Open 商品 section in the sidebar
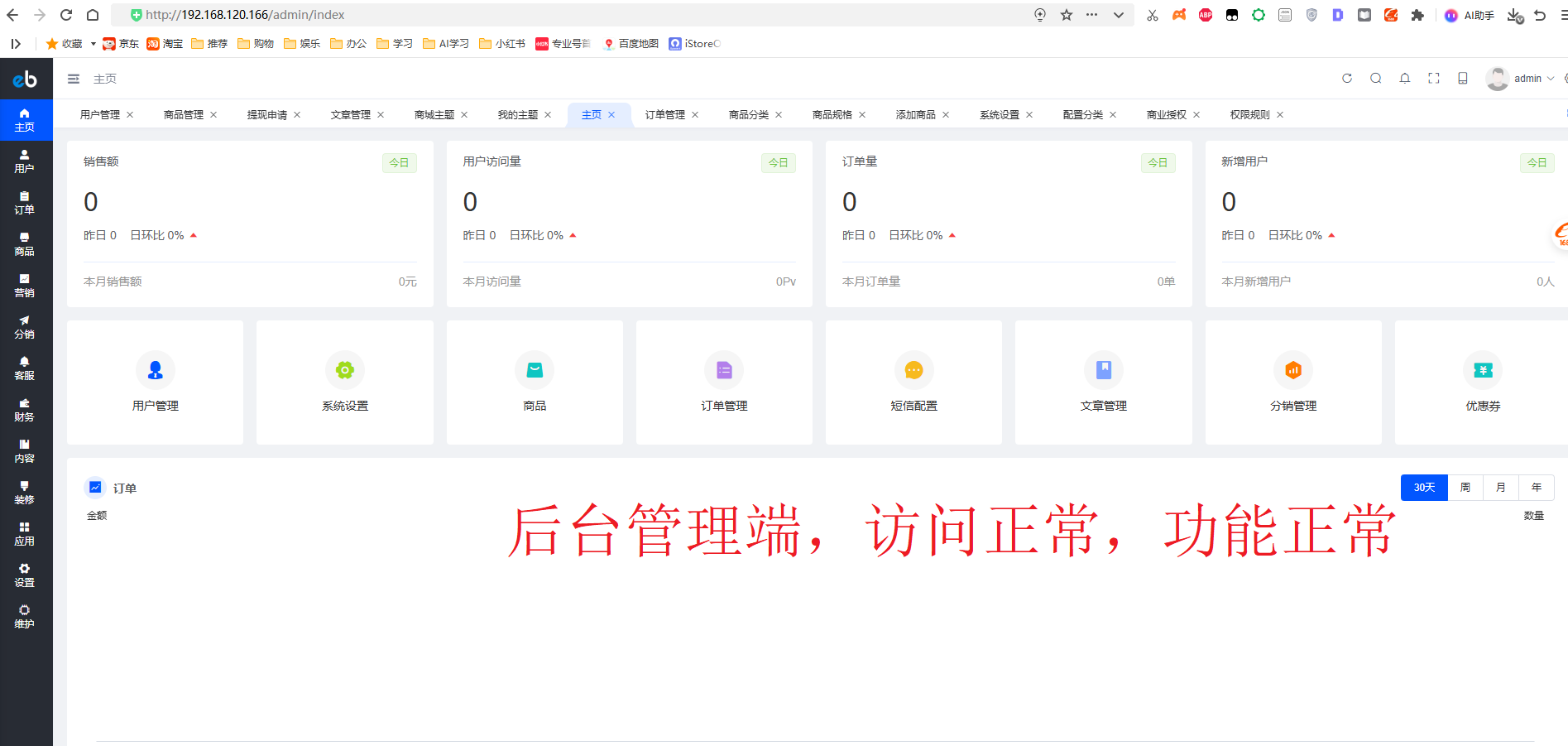Screen dimensions: 1568x746 [25, 244]
